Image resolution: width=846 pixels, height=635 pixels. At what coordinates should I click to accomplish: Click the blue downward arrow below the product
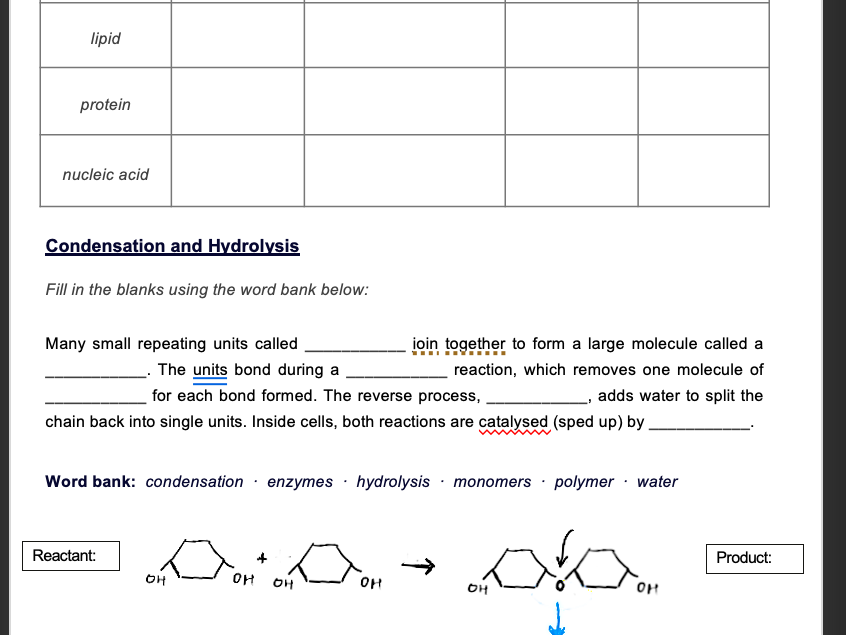point(557,619)
